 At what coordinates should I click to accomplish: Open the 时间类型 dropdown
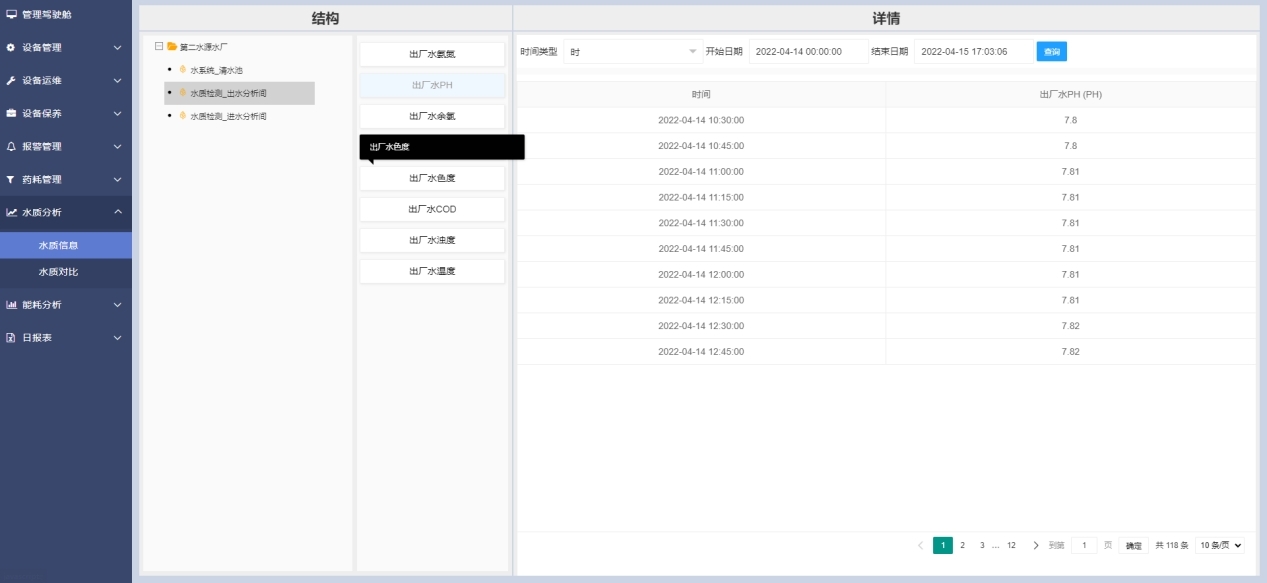(x=633, y=52)
